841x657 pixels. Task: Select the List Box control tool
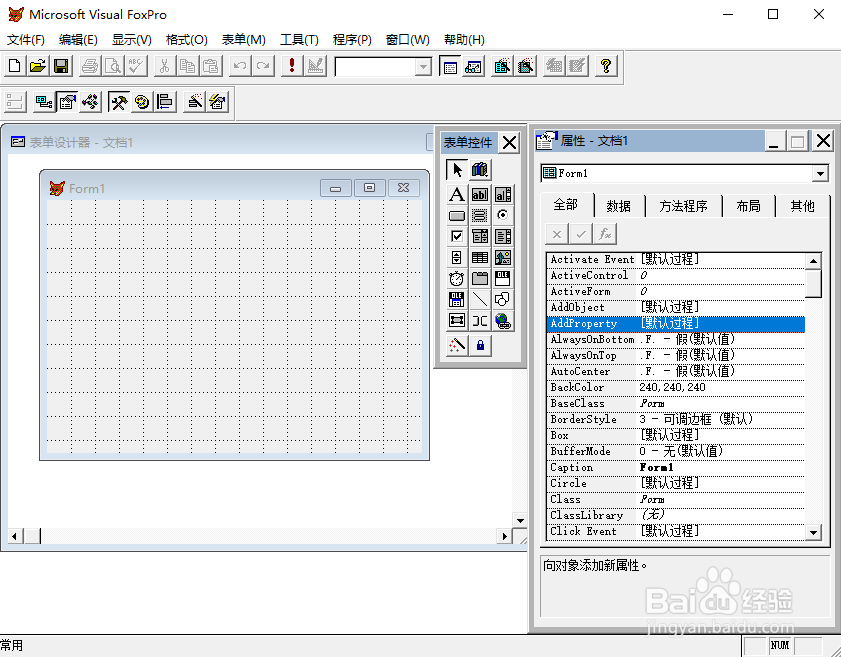(503, 236)
